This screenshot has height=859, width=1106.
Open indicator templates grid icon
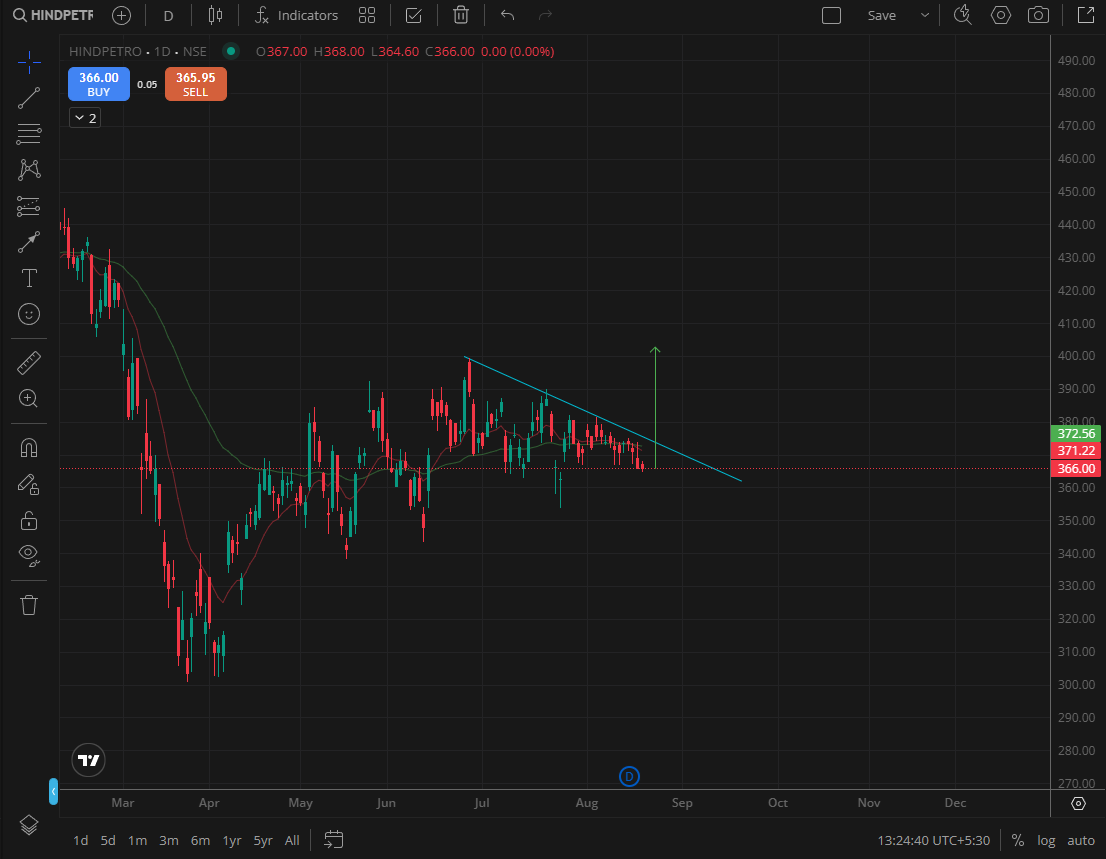click(x=367, y=15)
